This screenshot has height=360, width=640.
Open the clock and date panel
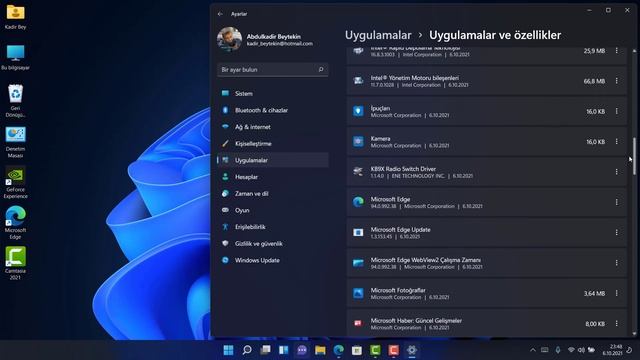(613, 350)
